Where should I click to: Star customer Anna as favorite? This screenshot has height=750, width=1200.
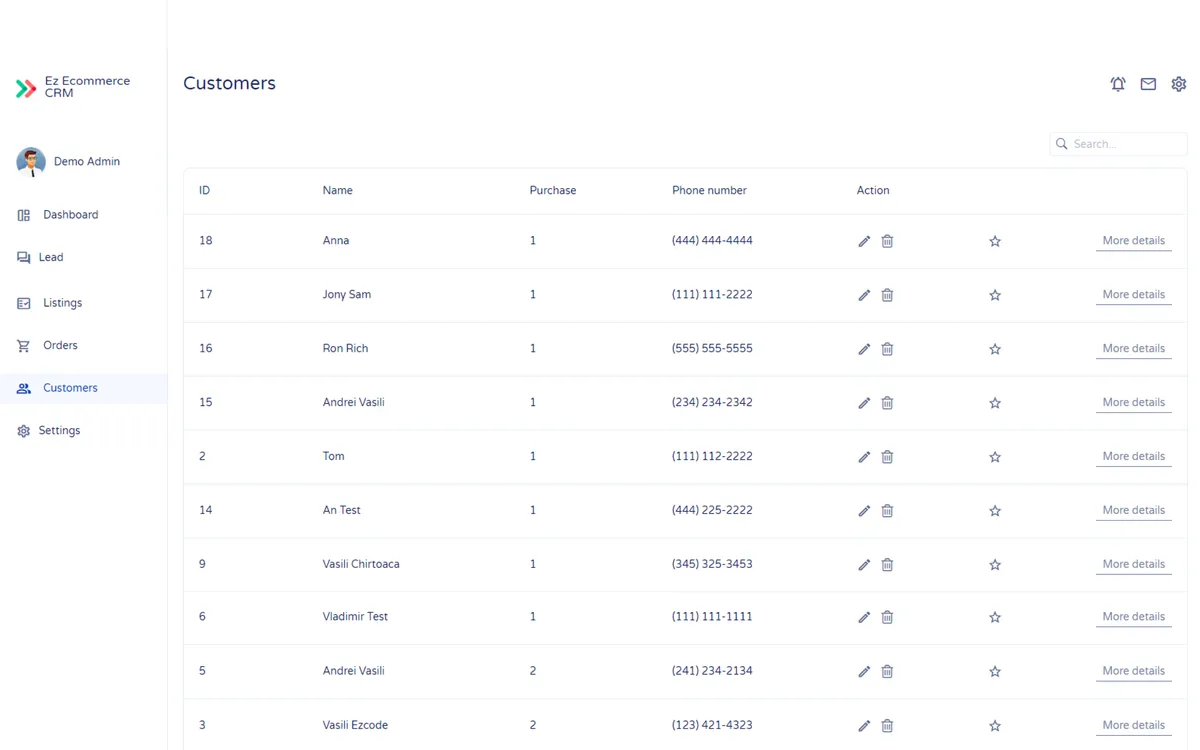click(x=995, y=241)
